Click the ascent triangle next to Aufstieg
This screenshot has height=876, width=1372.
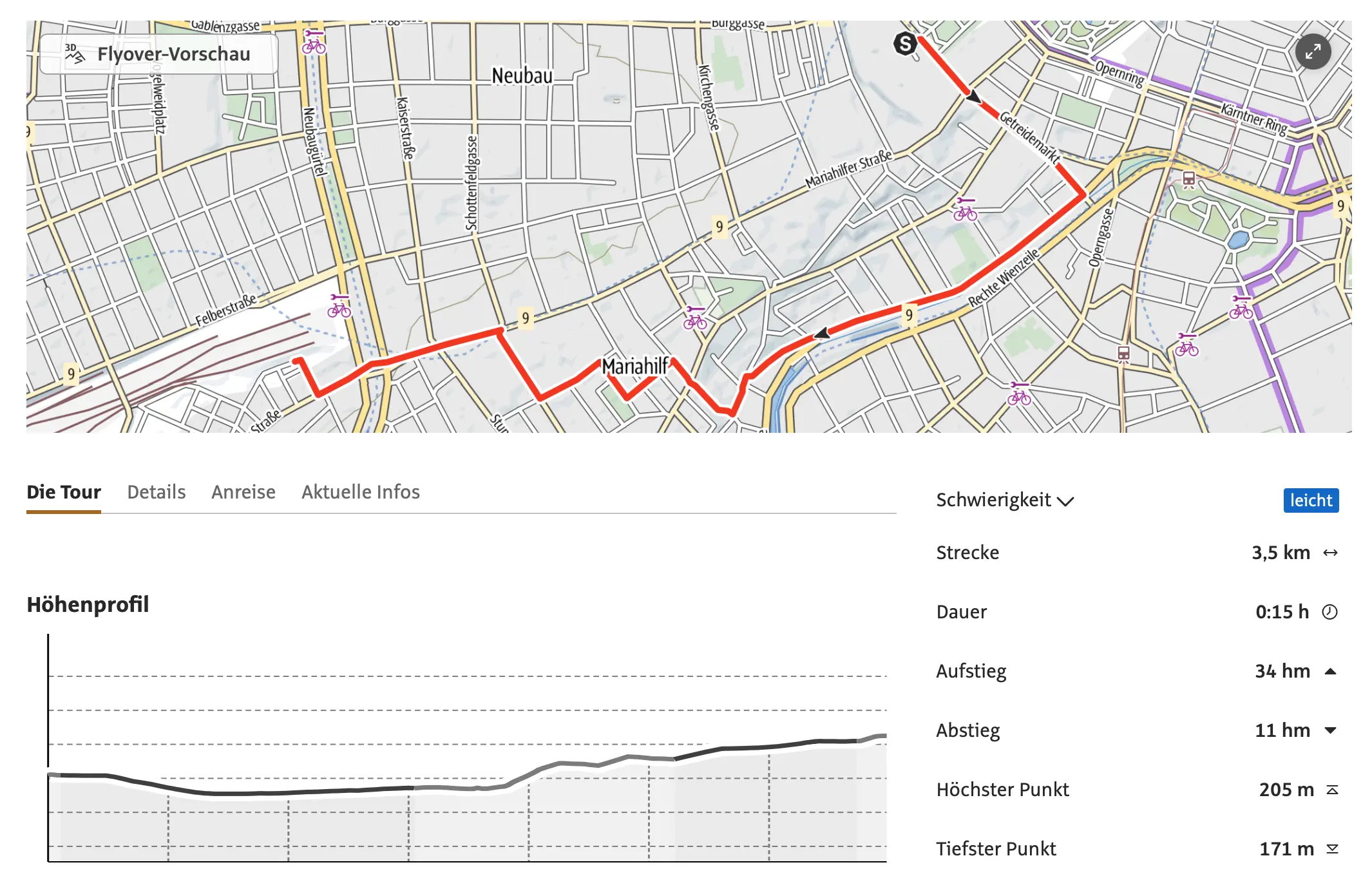[x=1330, y=671]
